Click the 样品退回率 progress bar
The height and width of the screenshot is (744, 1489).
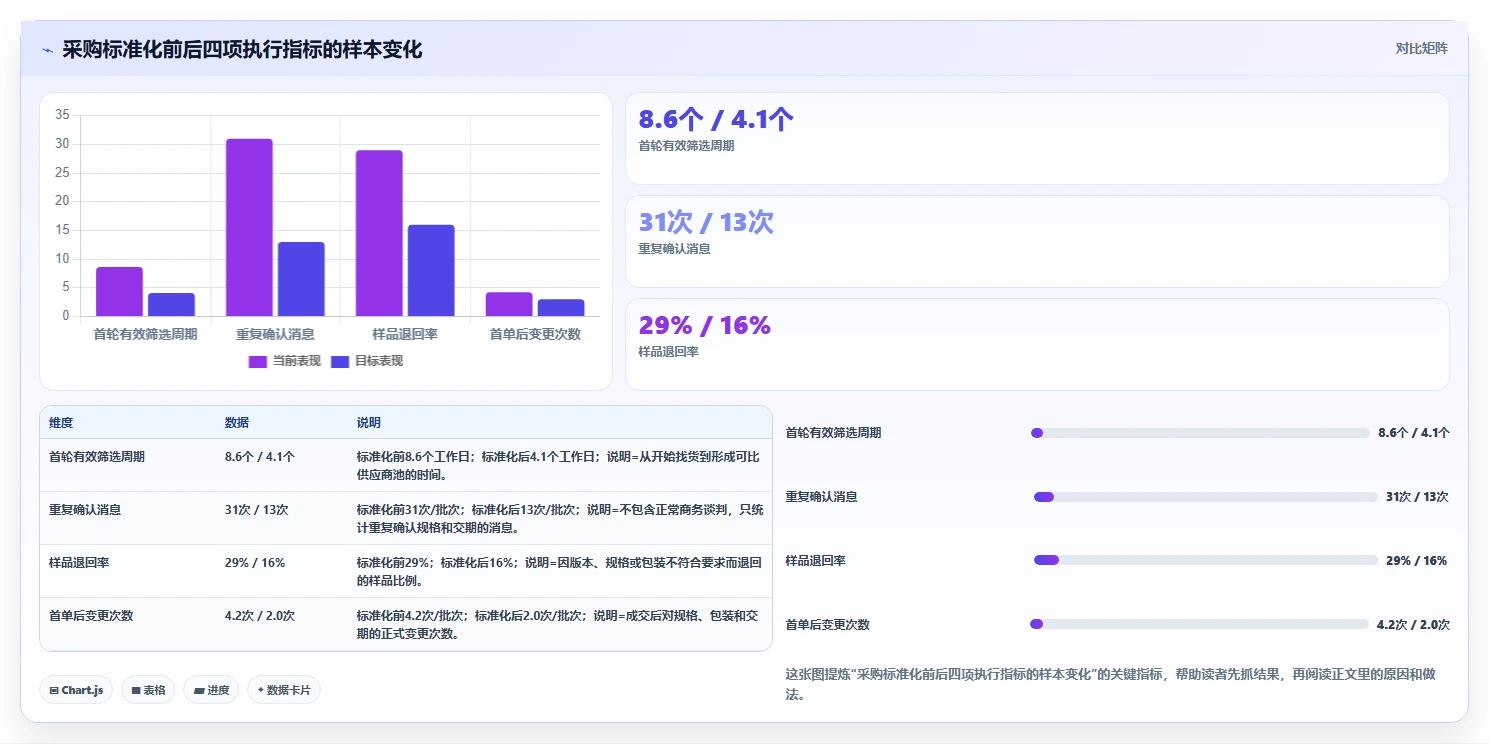click(1206, 560)
